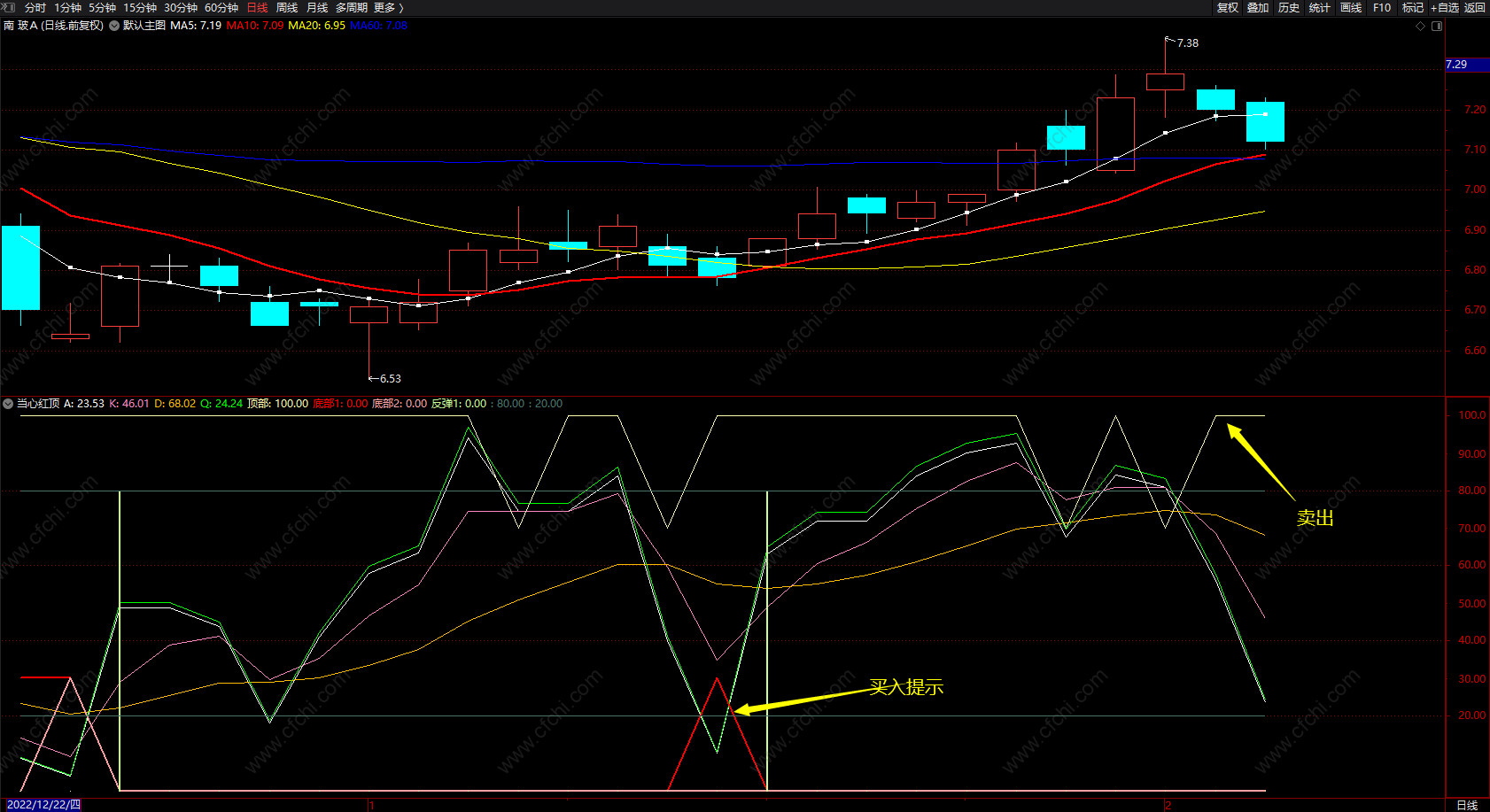Click the K: 46.01 indicator value

point(129,404)
